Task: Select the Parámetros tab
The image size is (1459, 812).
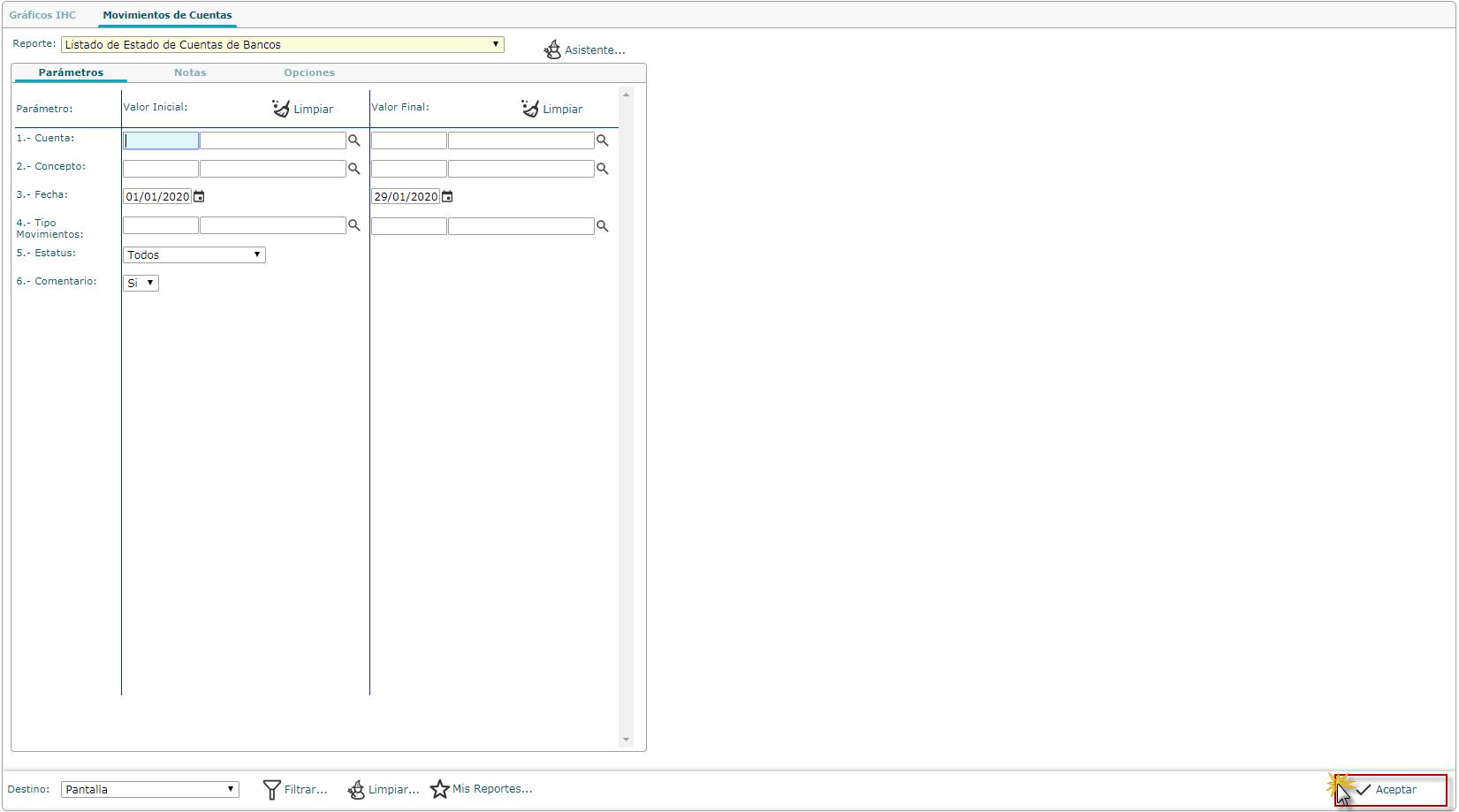Action: (x=71, y=72)
